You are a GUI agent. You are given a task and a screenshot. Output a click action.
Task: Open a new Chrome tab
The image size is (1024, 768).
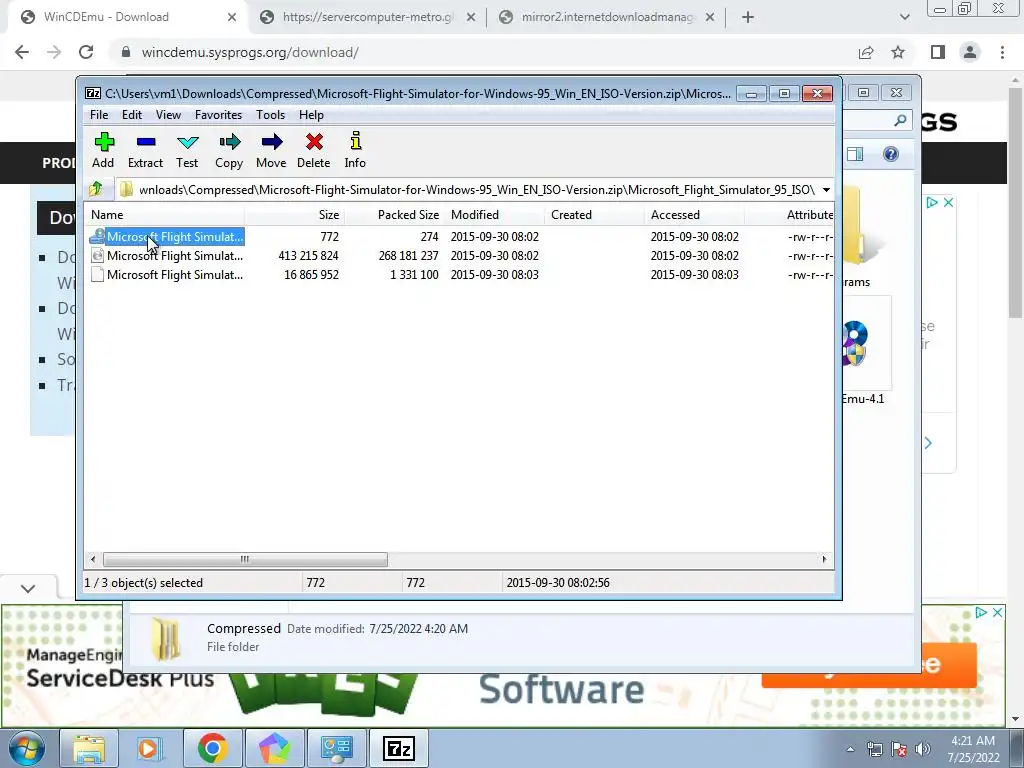[x=748, y=17]
